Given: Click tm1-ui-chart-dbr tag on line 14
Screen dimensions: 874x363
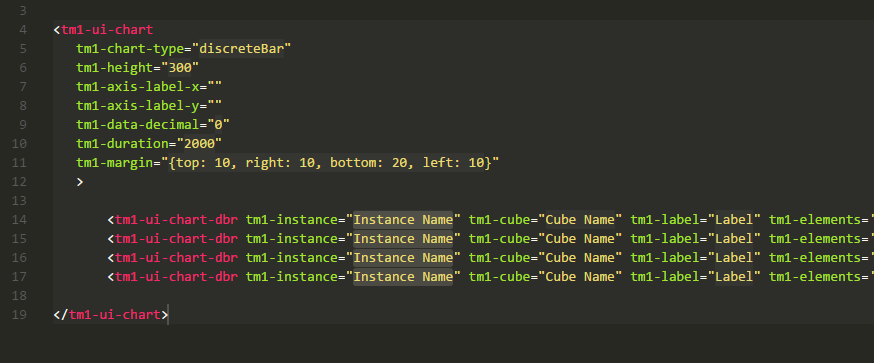Looking at the screenshot, I should [x=176, y=220].
